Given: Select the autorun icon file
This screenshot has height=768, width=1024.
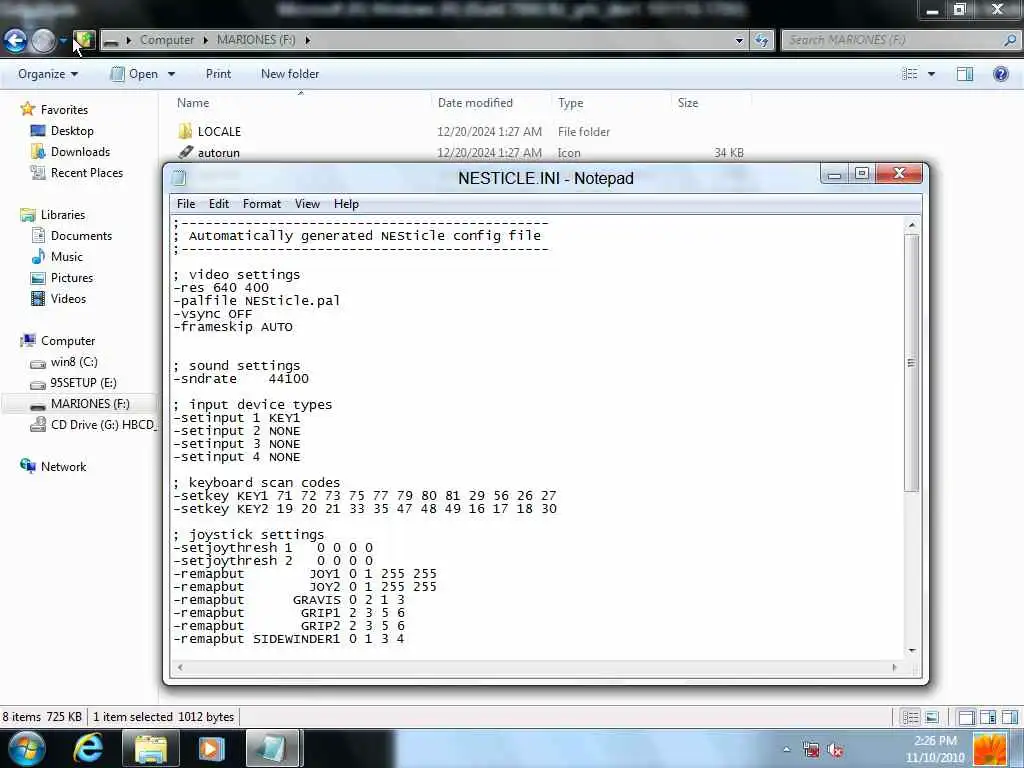Looking at the screenshot, I should pyautogui.click(x=219, y=152).
